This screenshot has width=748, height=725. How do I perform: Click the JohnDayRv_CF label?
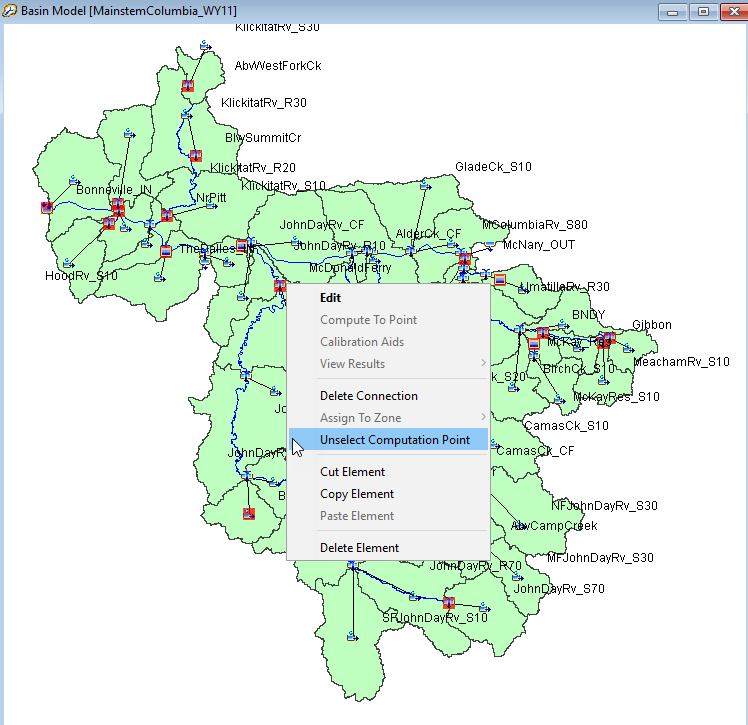322,225
